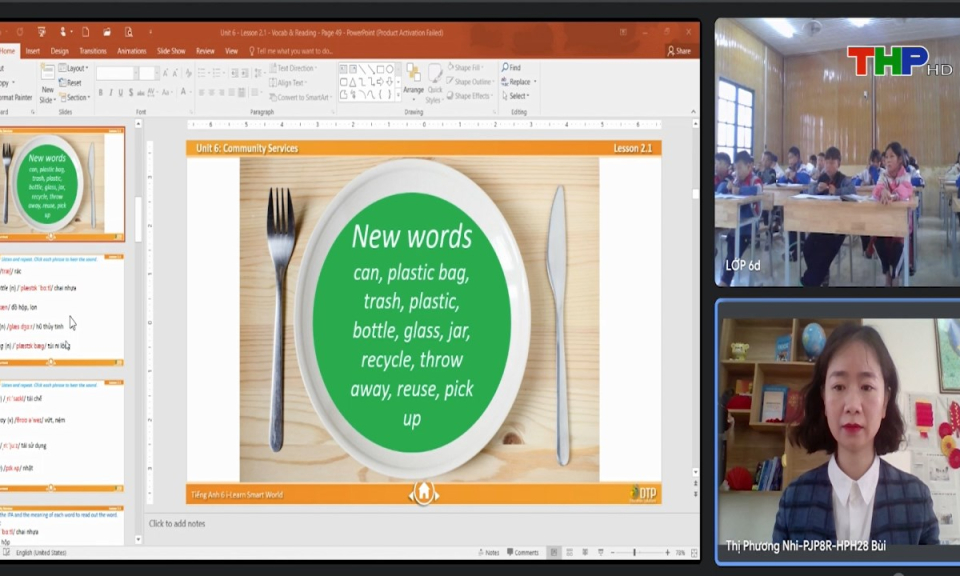Toggle bold formatting
Viewport: 960px width, 576px height.
point(100,92)
